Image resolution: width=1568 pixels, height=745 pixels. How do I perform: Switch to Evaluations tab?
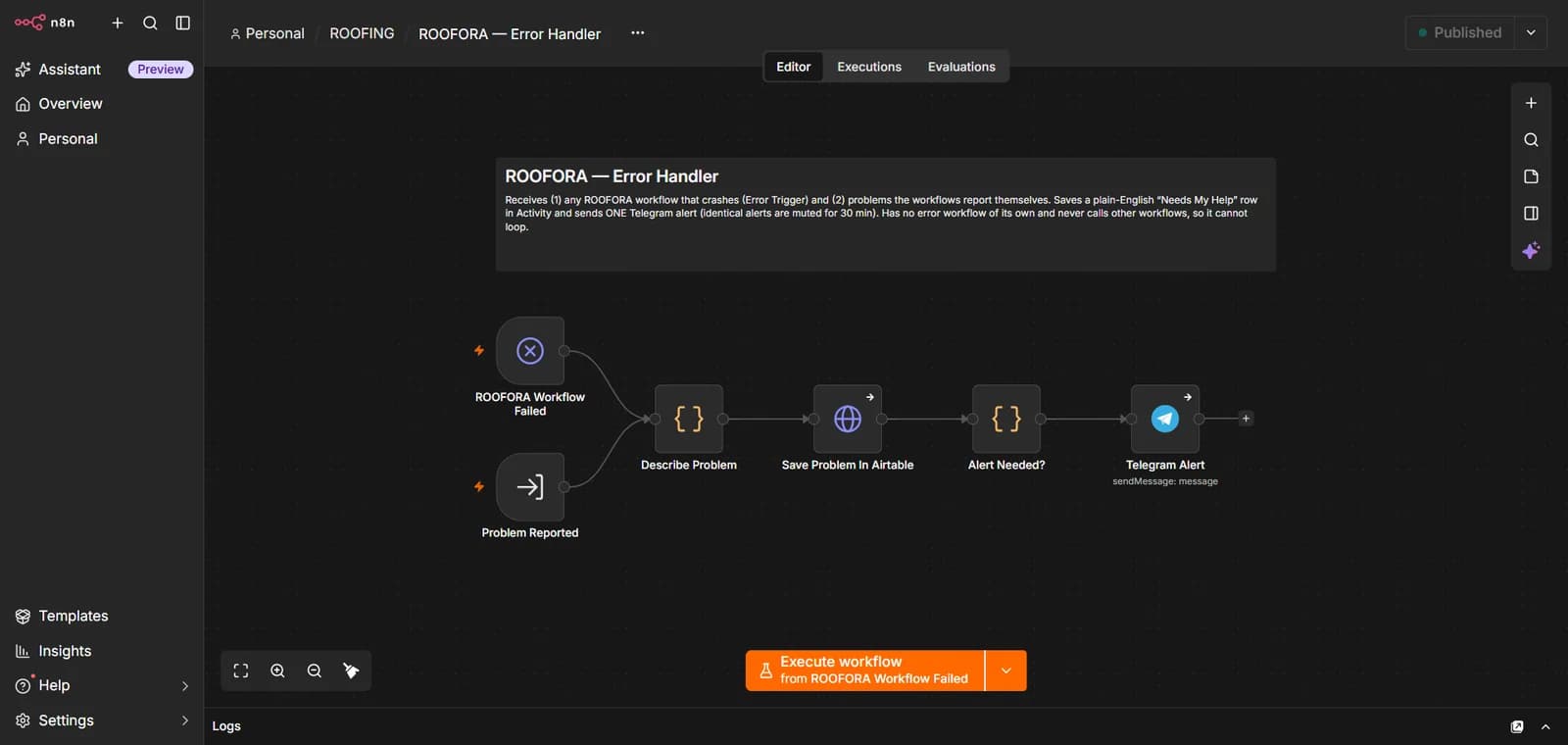(x=961, y=67)
